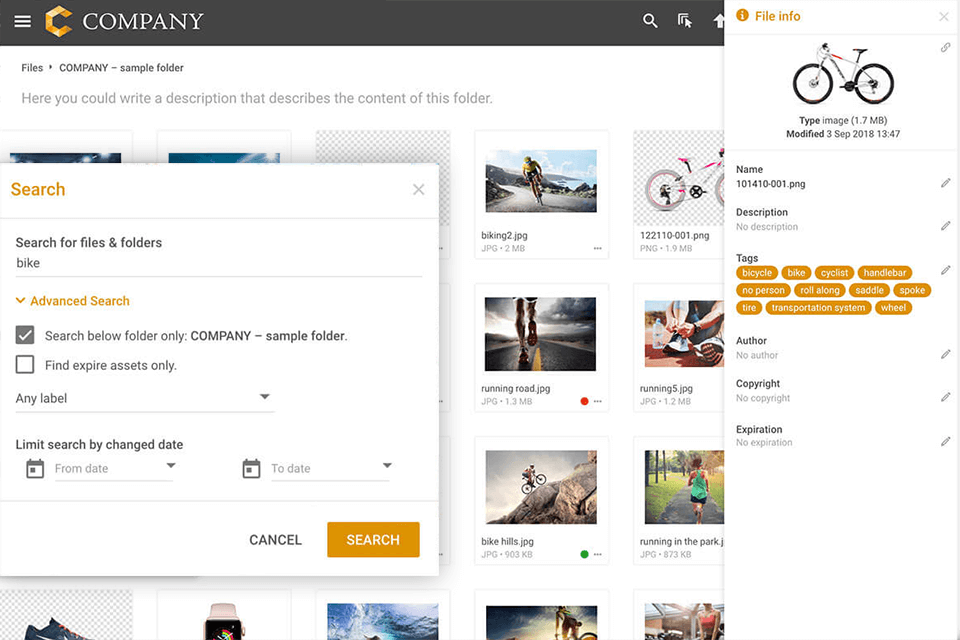This screenshot has height=640, width=960.
Task: Click the 'No copyright' text
Action: pos(763,398)
